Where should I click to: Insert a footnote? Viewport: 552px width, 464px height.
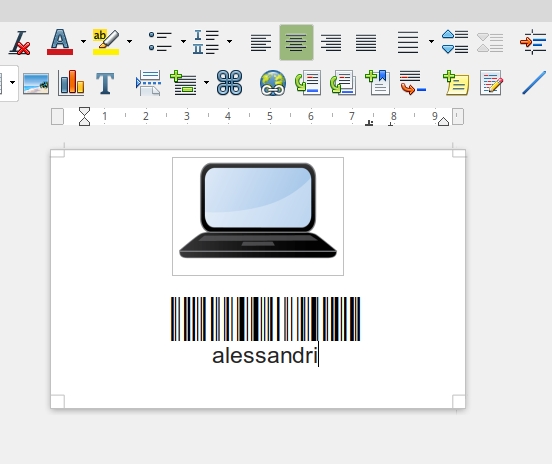tap(308, 83)
